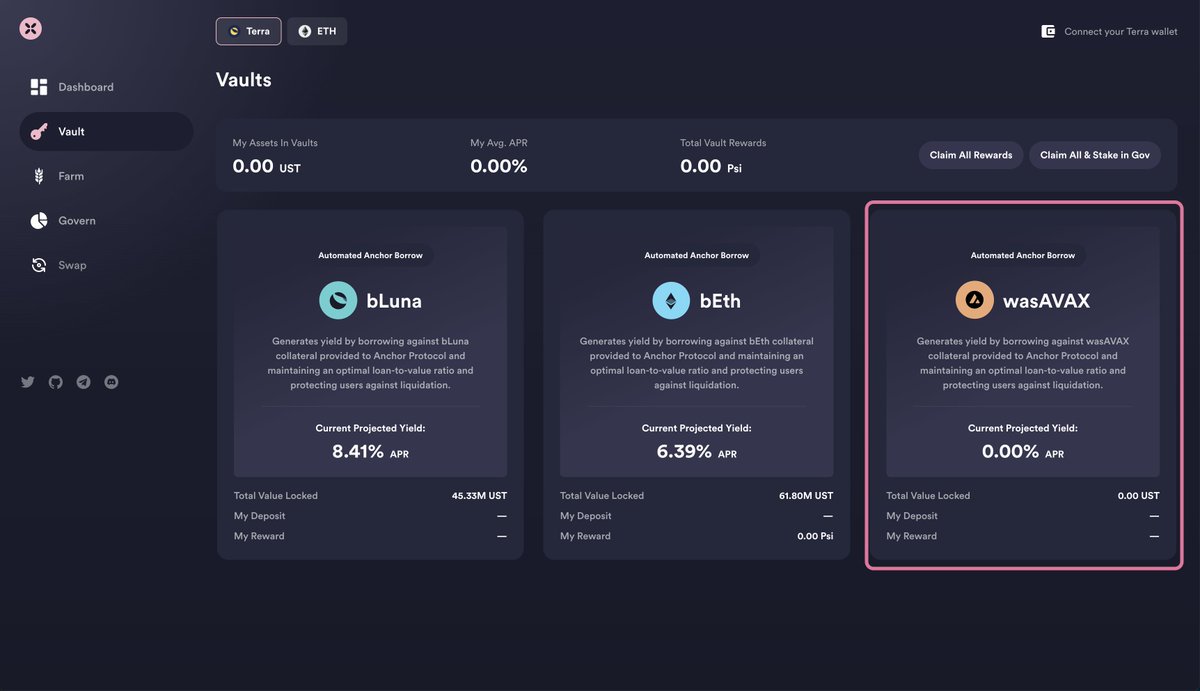Open the GitHub social link

56,382
